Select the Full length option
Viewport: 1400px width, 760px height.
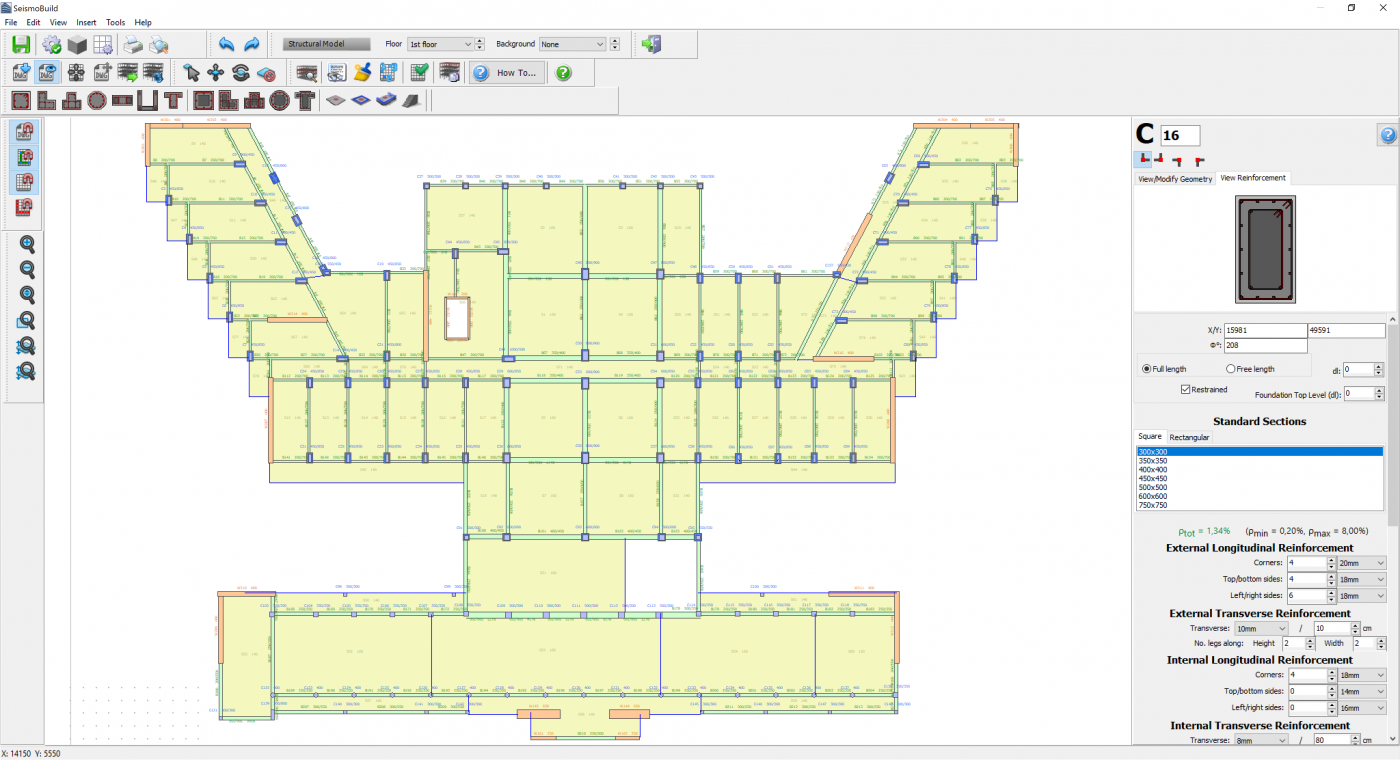point(1147,369)
